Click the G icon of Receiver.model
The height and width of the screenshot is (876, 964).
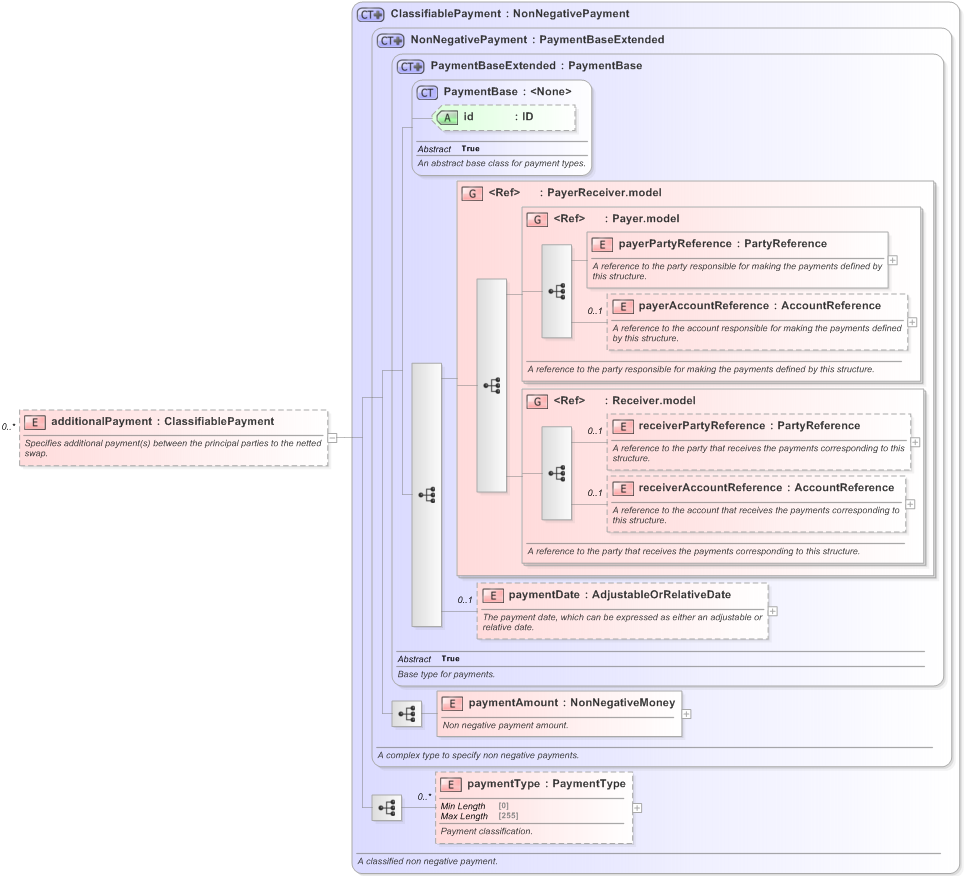point(537,401)
